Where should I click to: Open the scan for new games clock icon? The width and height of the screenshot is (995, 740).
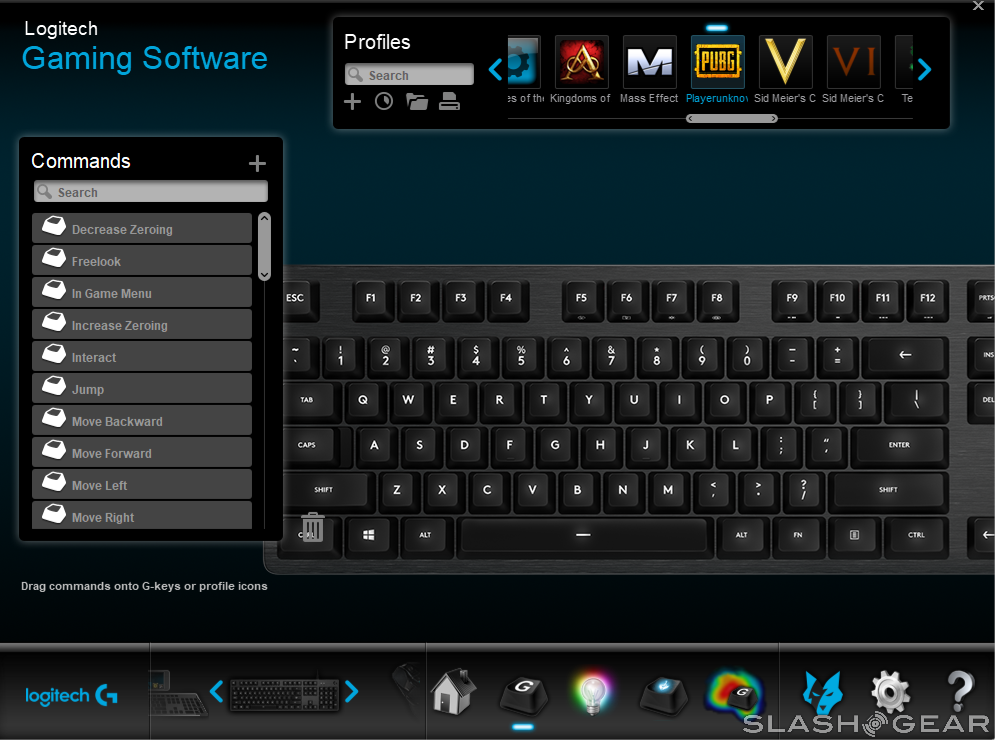tap(384, 102)
